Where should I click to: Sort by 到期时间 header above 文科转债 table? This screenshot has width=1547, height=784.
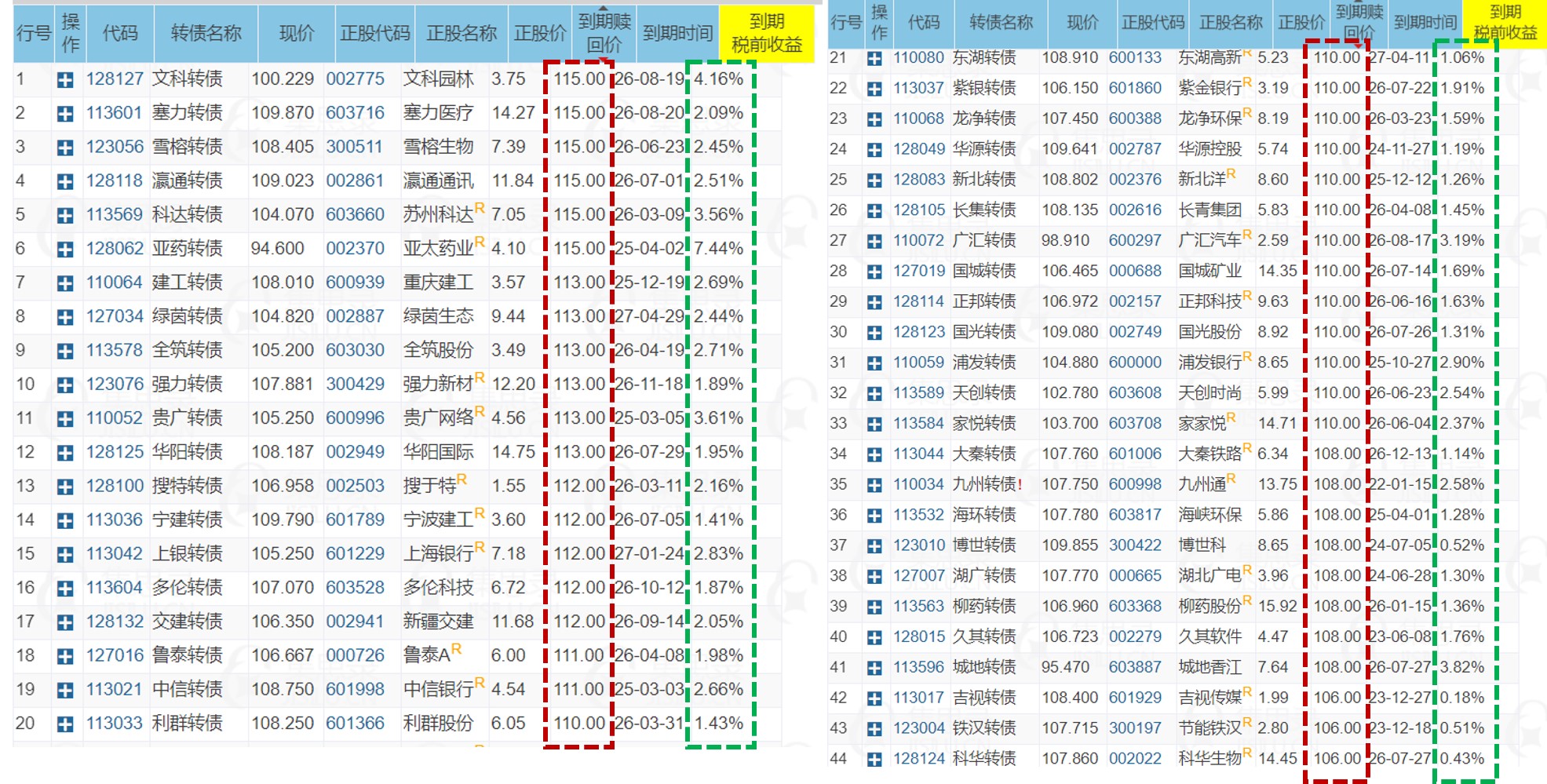click(678, 34)
